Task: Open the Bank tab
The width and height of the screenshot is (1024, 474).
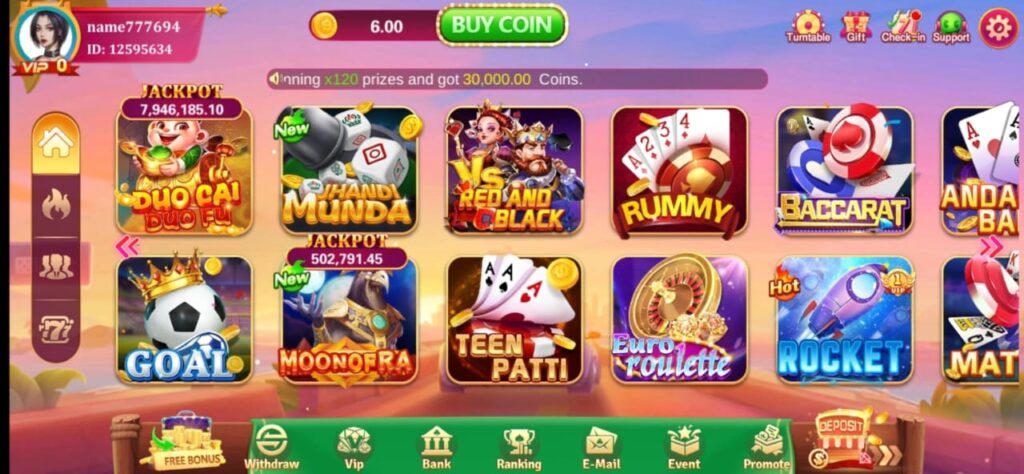Action: 436,447
